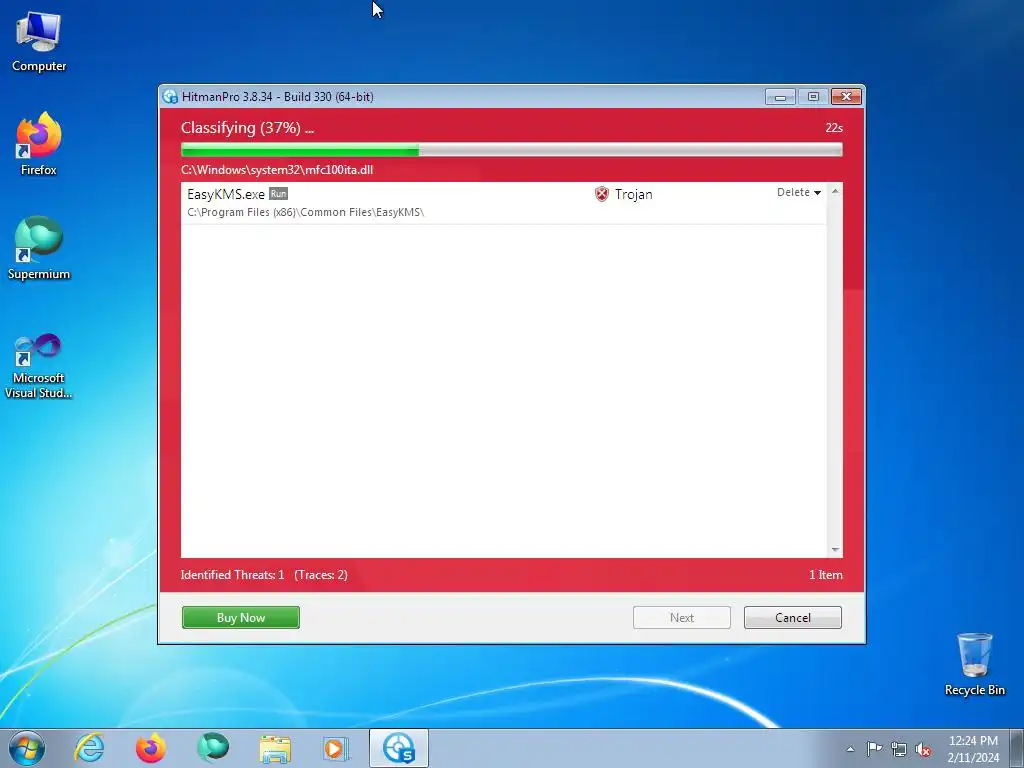Select the EasyKMS.exe file name
Image resolution: width=1024 pixels, height=768 pixels.
226,194
